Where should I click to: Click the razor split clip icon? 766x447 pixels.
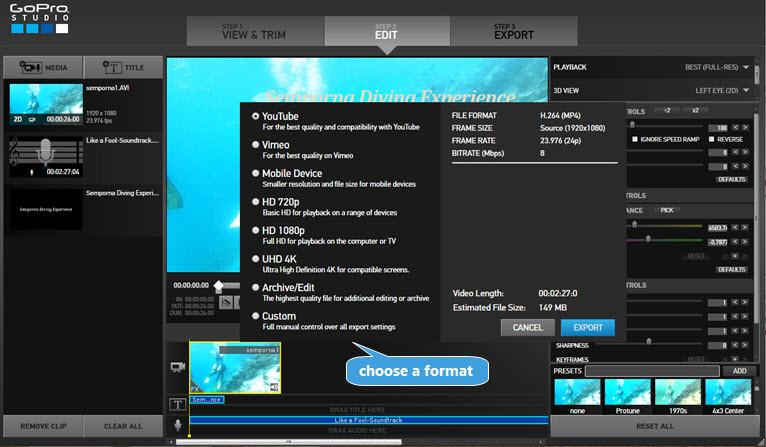(226, 303)
